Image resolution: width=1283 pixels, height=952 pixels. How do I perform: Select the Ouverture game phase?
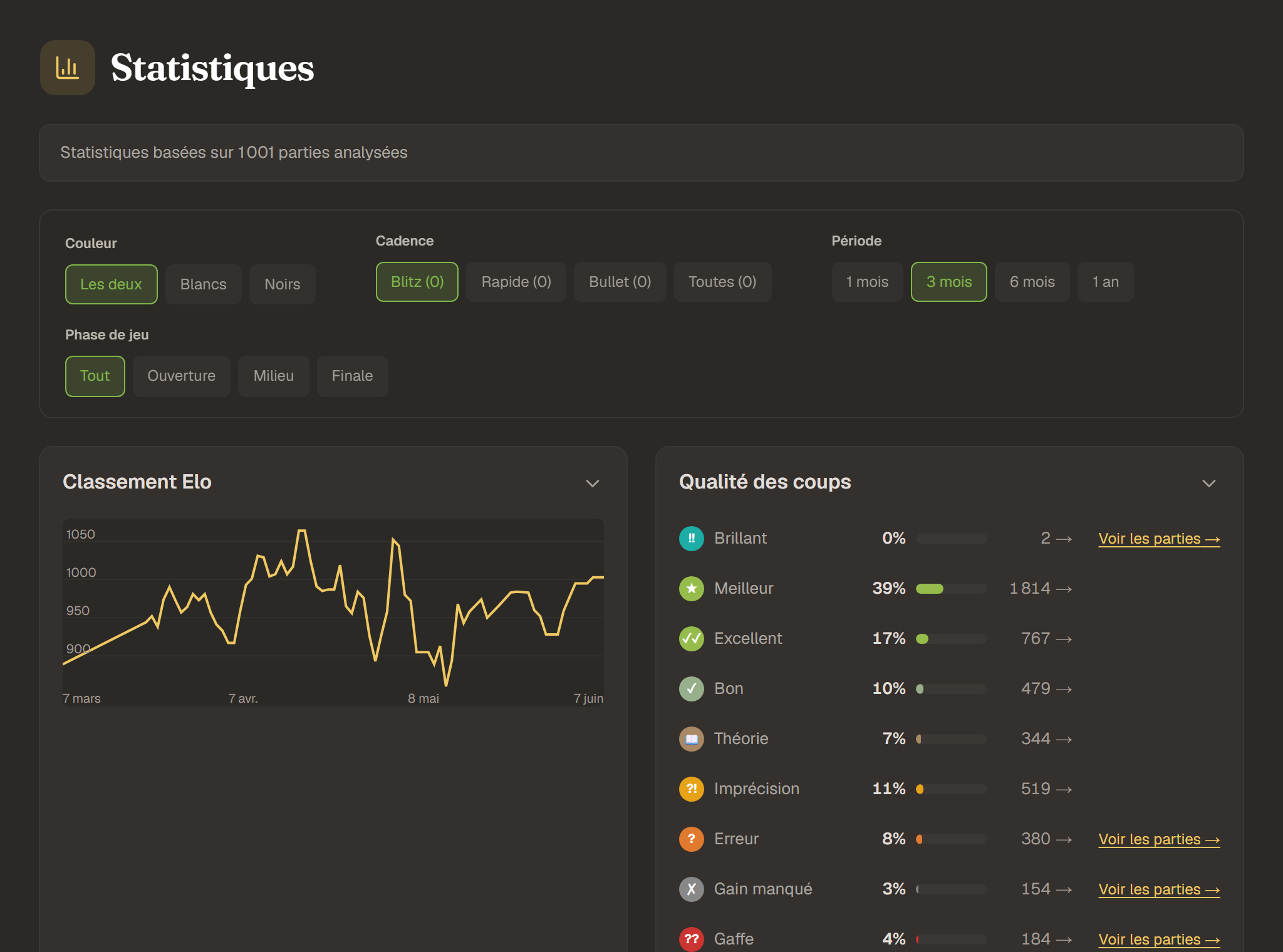click(x=182, y=376)
